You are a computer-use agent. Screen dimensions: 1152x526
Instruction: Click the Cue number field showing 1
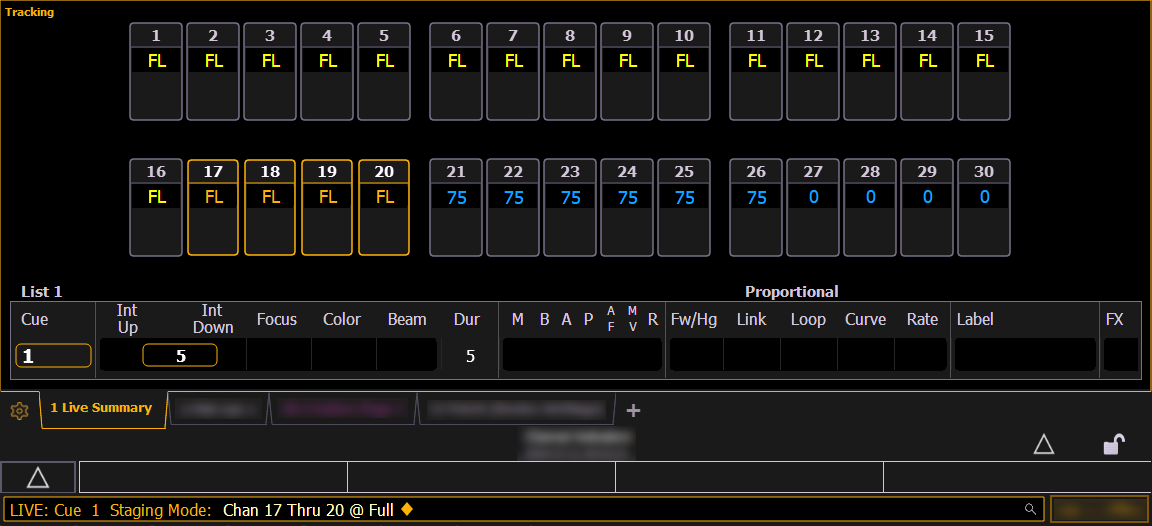(x=53, y=356)
